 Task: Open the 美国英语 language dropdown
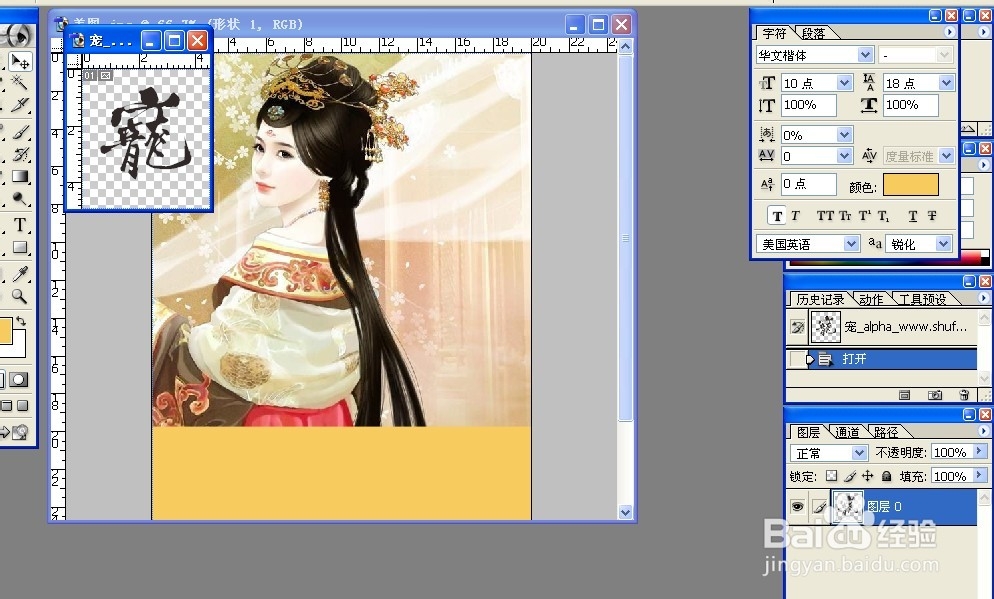pyautogui.click(x=851, y=244)
